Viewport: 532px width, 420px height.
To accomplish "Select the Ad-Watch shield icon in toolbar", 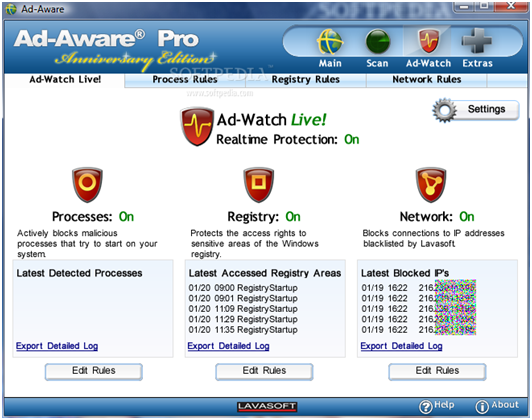I will [428, 41].
